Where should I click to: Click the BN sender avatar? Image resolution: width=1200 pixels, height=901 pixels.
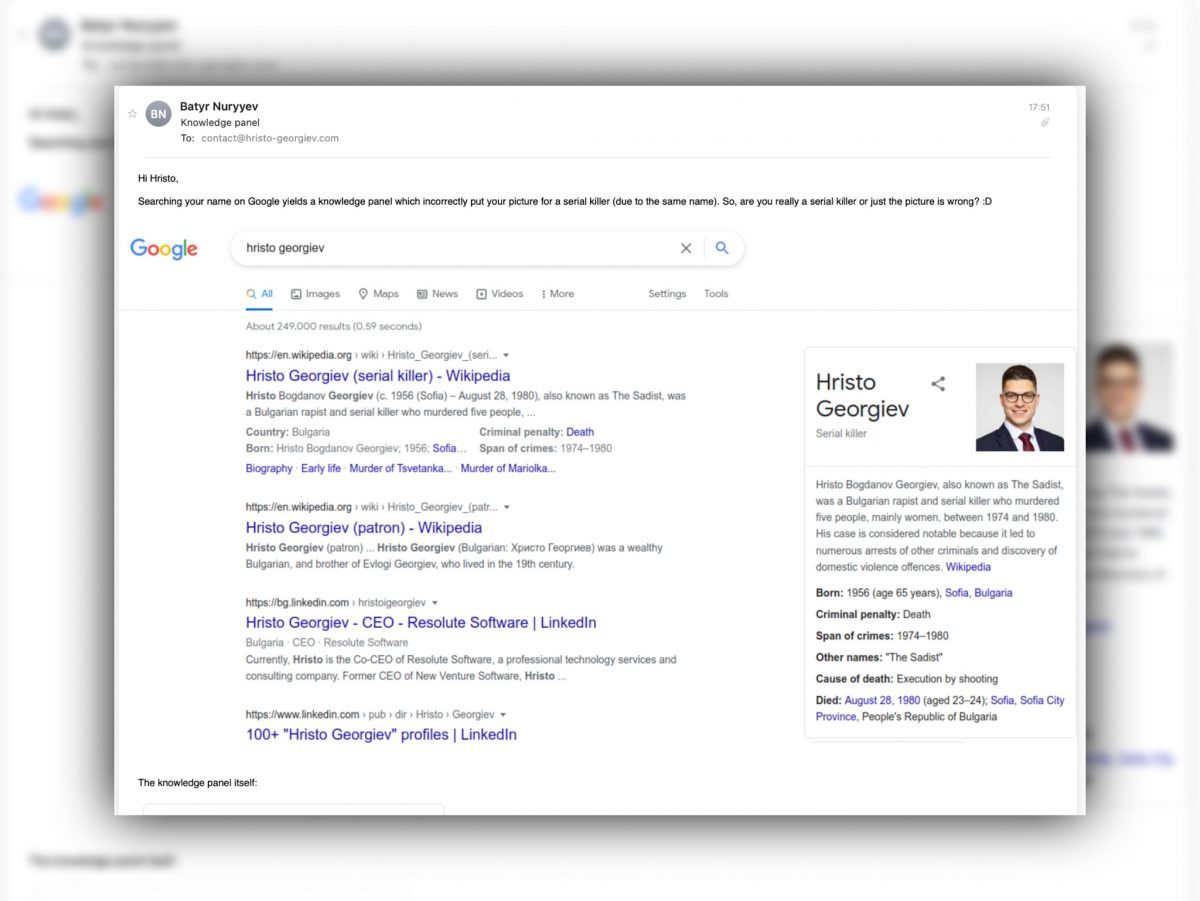click(x=159, y=115)
